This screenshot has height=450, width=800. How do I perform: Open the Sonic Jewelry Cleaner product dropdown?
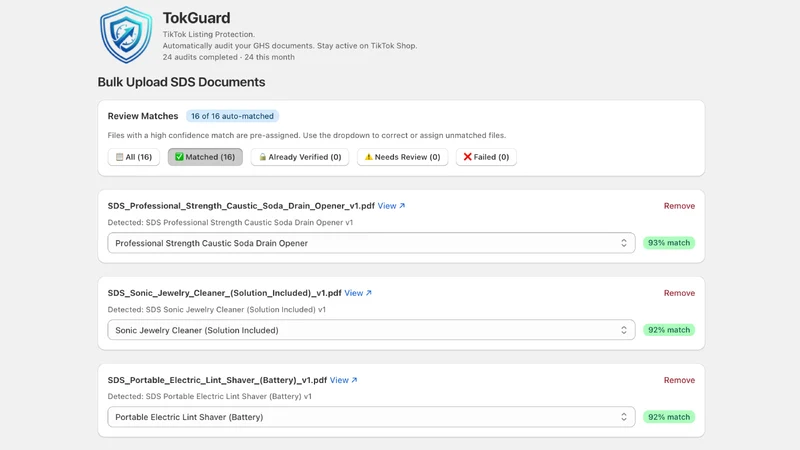[371, 330]
